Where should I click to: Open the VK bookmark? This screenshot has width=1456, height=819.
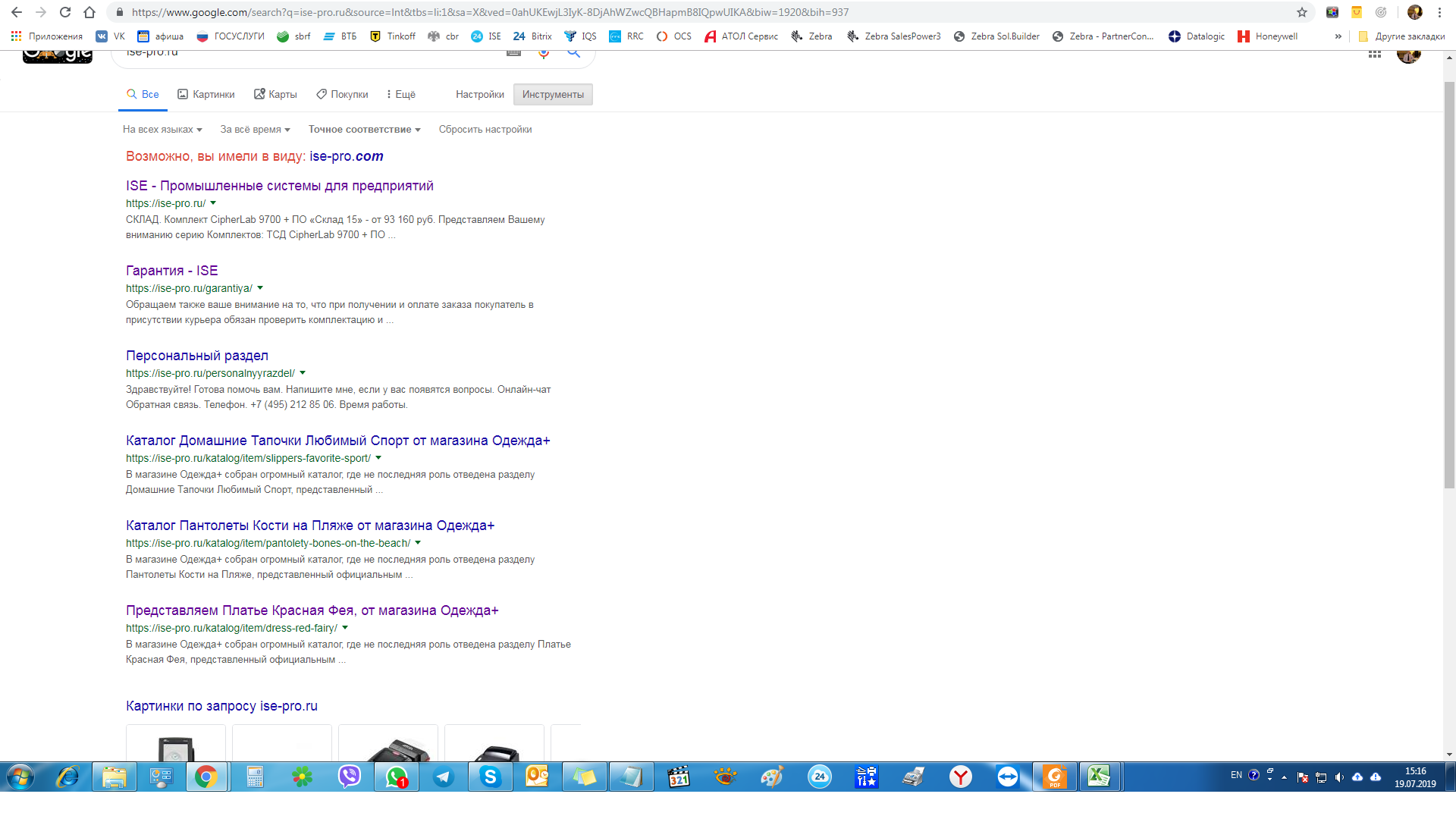pos(111,36)
